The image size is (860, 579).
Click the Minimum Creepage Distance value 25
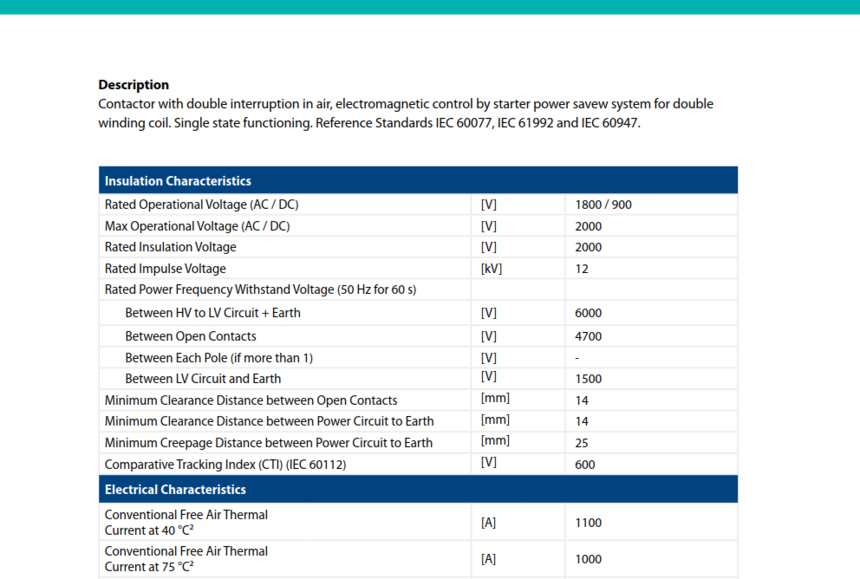581,443
